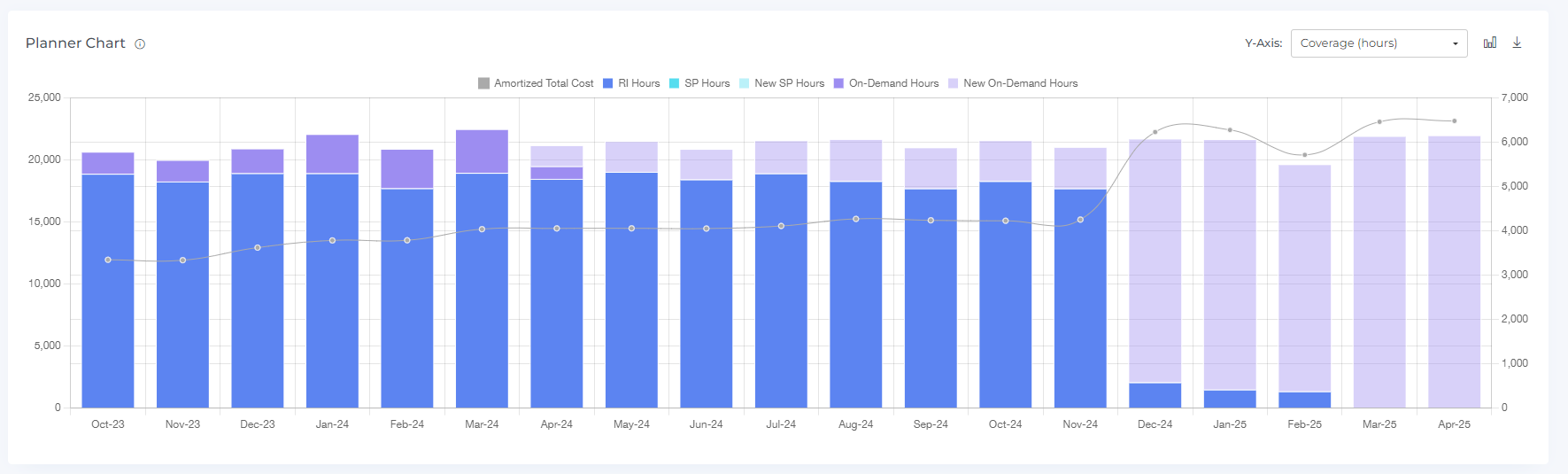1568x474 pixels.
Task: Click the bar chart view icon
Action: (x=1490, y=43)
